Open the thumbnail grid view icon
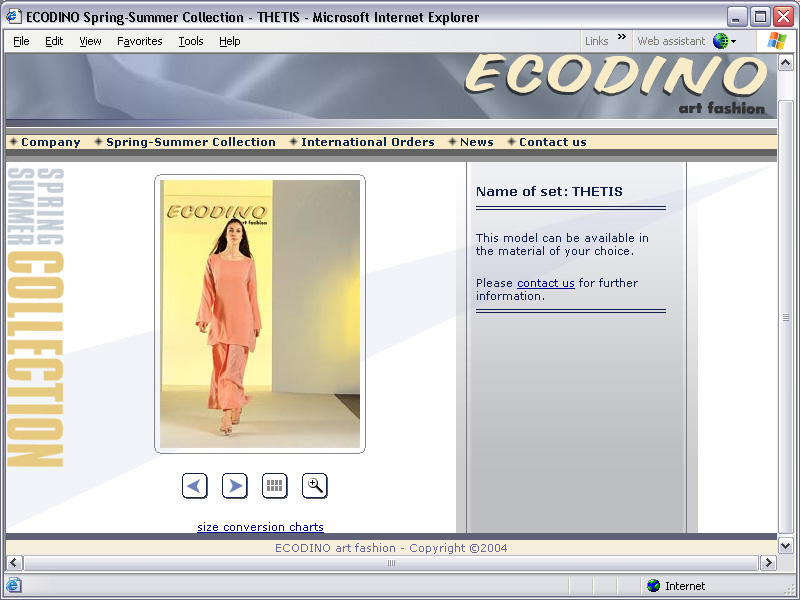 (274, 486)
